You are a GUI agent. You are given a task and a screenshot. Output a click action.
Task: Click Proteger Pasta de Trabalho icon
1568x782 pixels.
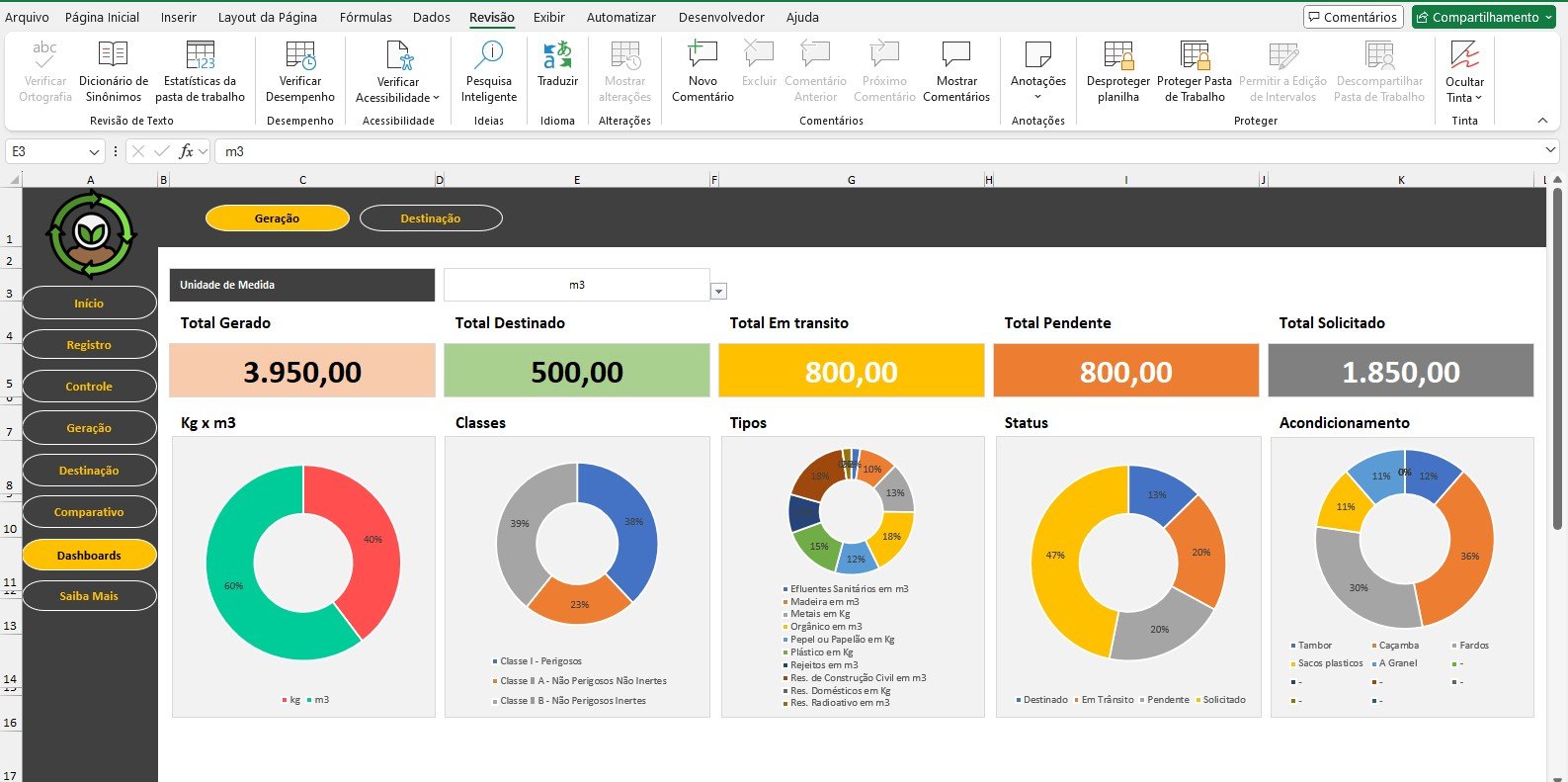(x=1194, y=56)
